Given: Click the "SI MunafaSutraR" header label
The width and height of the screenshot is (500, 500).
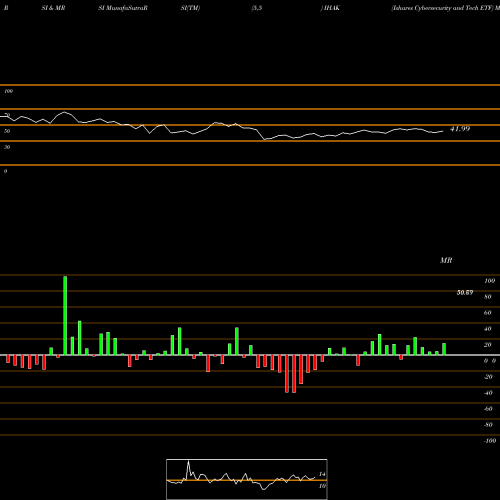Looking at the screenshot, I should pos(123,8).
